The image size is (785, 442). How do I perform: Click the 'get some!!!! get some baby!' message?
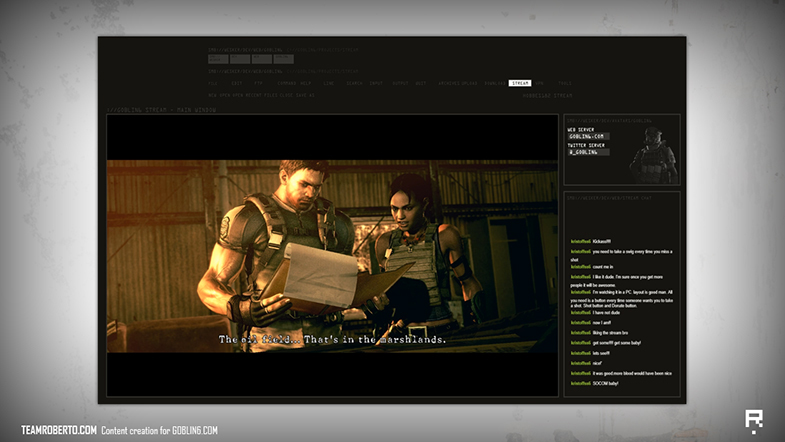click(616, 343)
